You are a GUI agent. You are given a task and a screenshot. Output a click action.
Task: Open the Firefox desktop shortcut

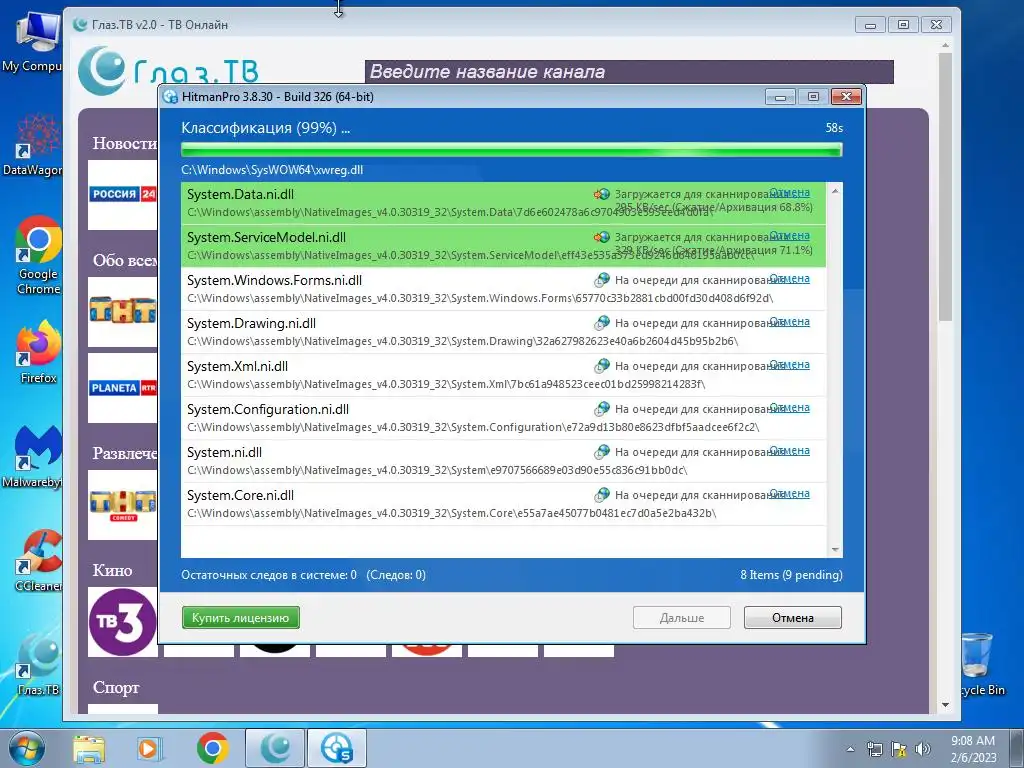pyautogui.click(x=38, y=353)
